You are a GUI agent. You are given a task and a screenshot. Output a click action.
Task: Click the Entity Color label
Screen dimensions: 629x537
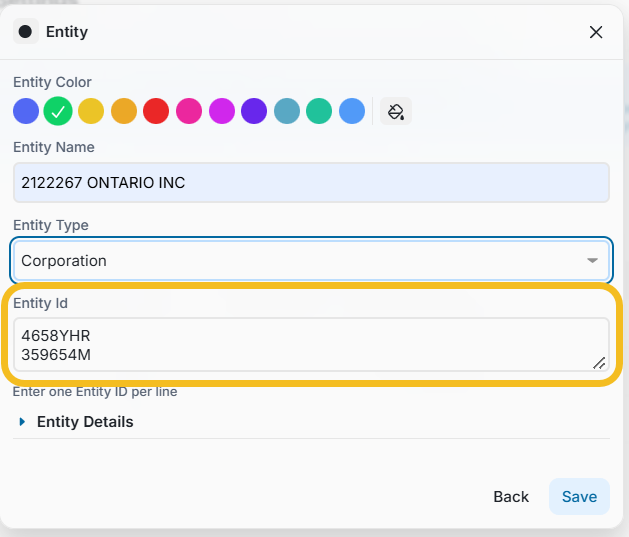(53, 82)
